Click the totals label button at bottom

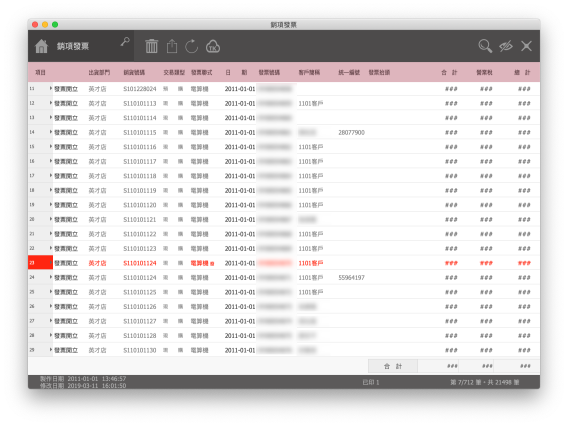tap(393, 366)
